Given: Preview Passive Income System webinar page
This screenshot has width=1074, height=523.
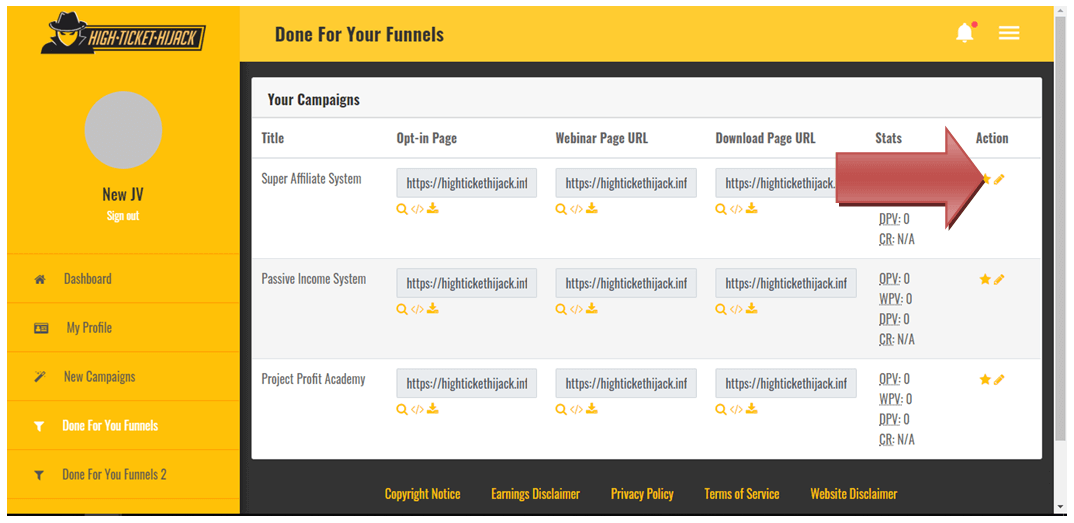Looking at the screenshot, I should point(561,309).
